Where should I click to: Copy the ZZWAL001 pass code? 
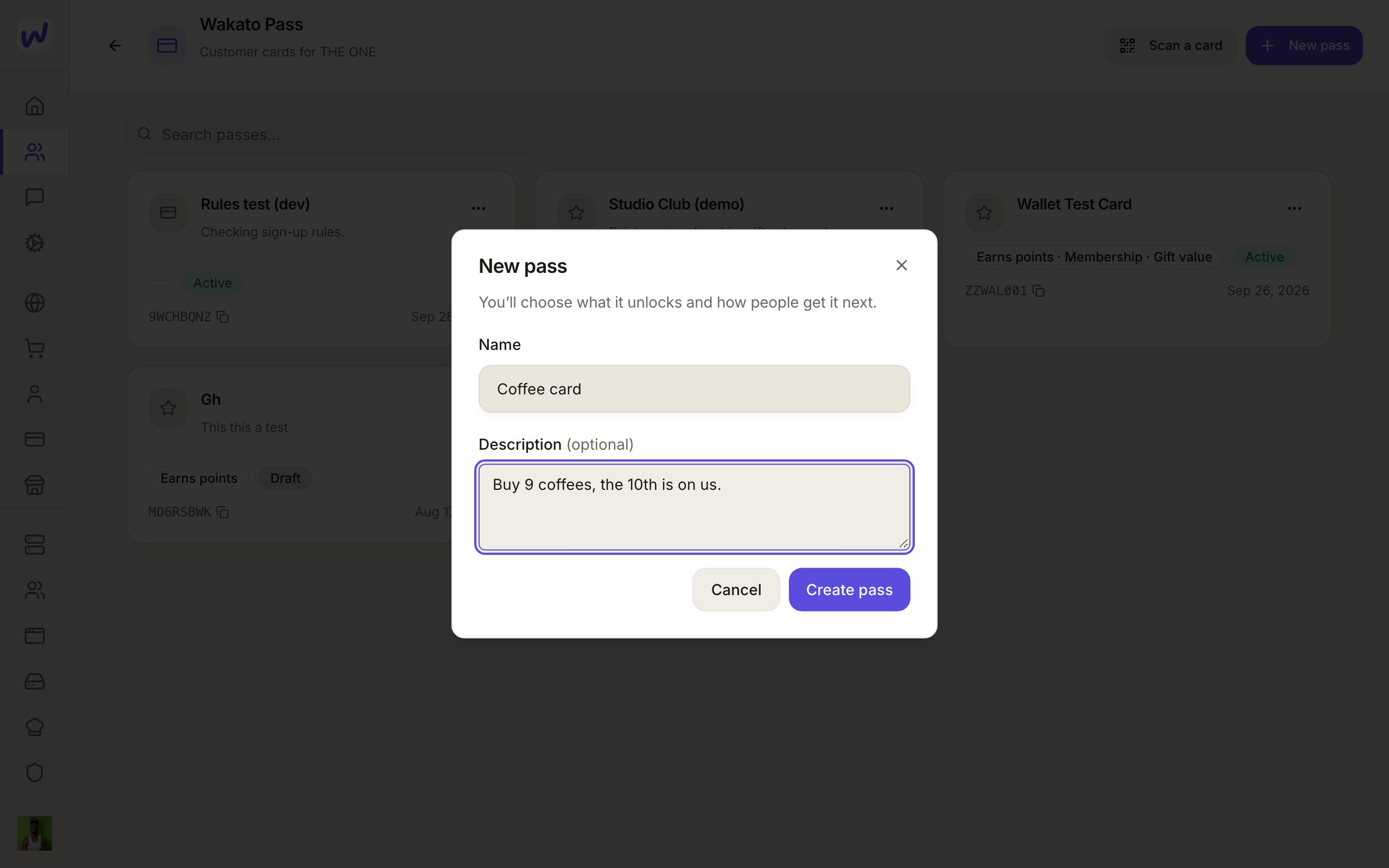(x=1038, y=291)
